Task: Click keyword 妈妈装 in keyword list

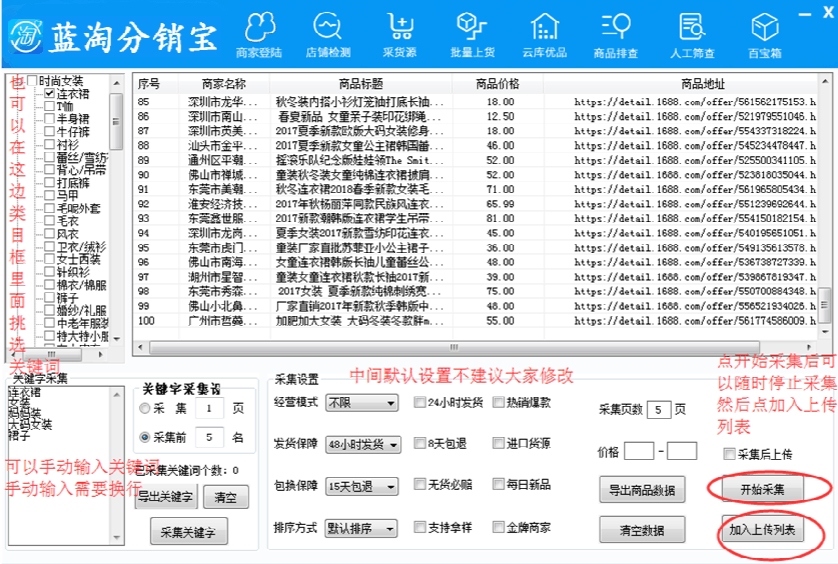Action: point(25,413)
